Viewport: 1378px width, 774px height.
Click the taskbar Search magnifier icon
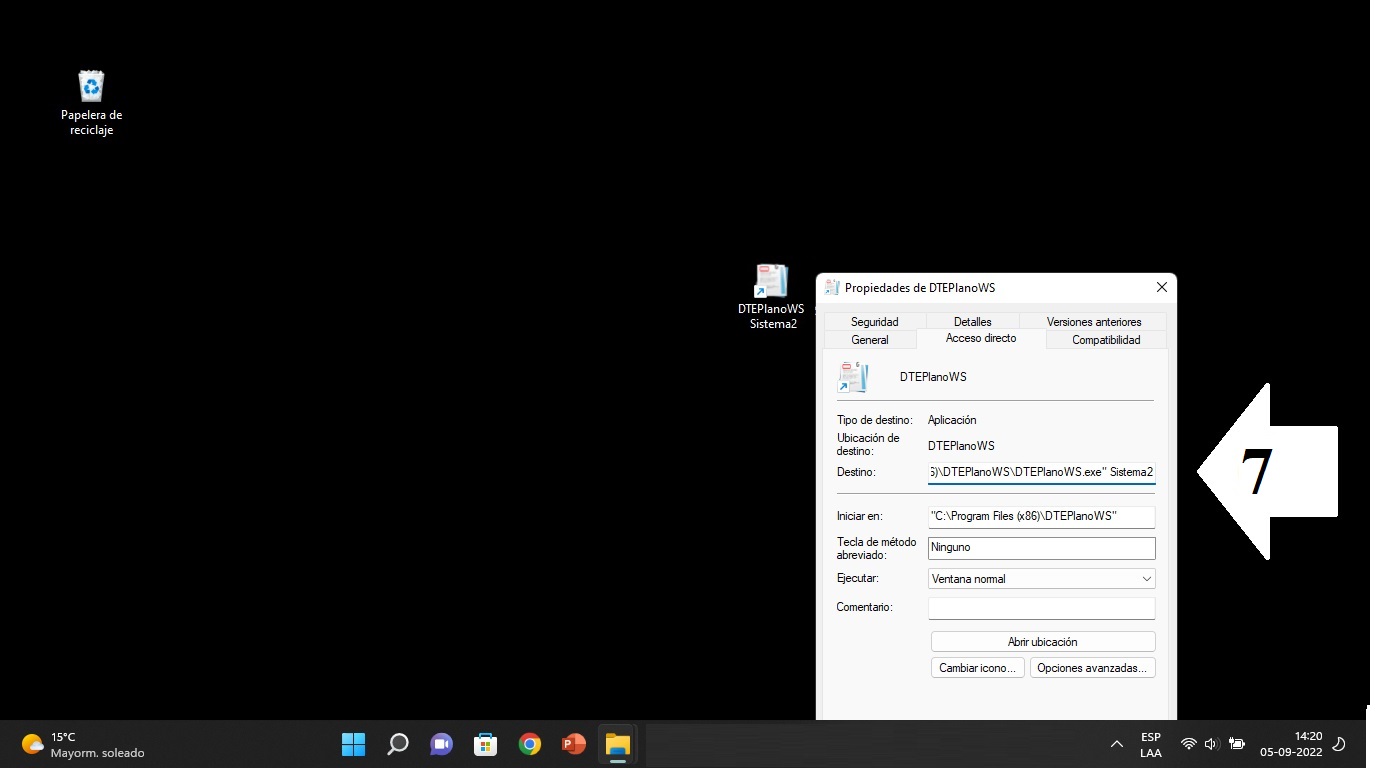397,744
